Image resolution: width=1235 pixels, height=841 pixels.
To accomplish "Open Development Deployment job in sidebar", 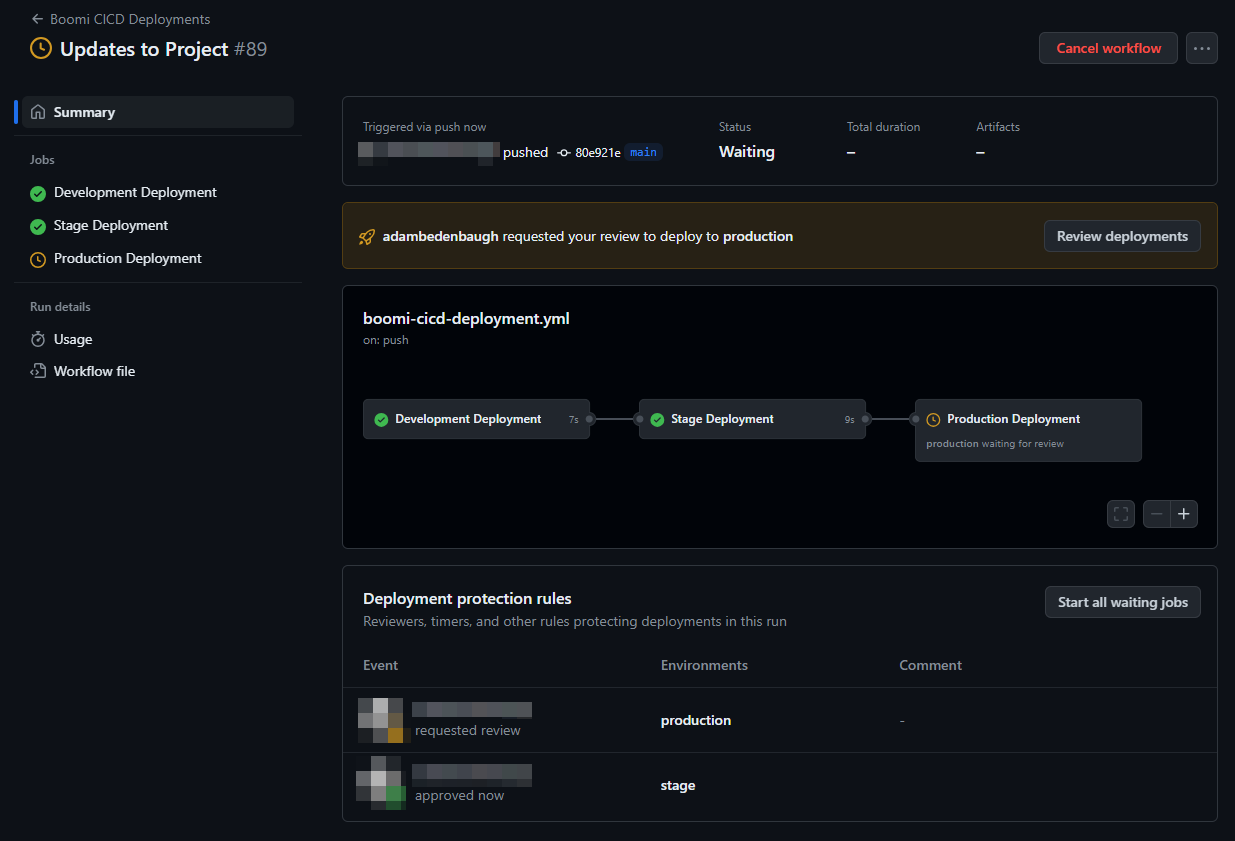I will pyautogui.click(x=135, y=192).
